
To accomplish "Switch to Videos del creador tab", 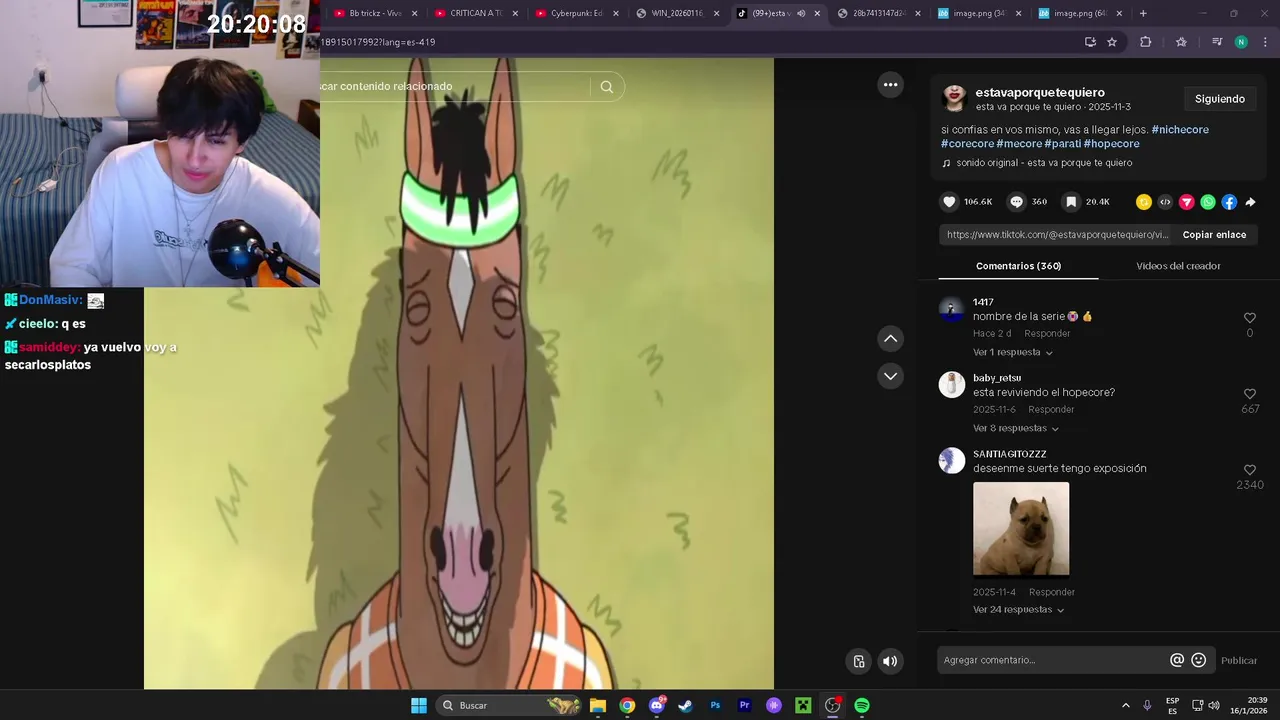I will [1178, 266].
